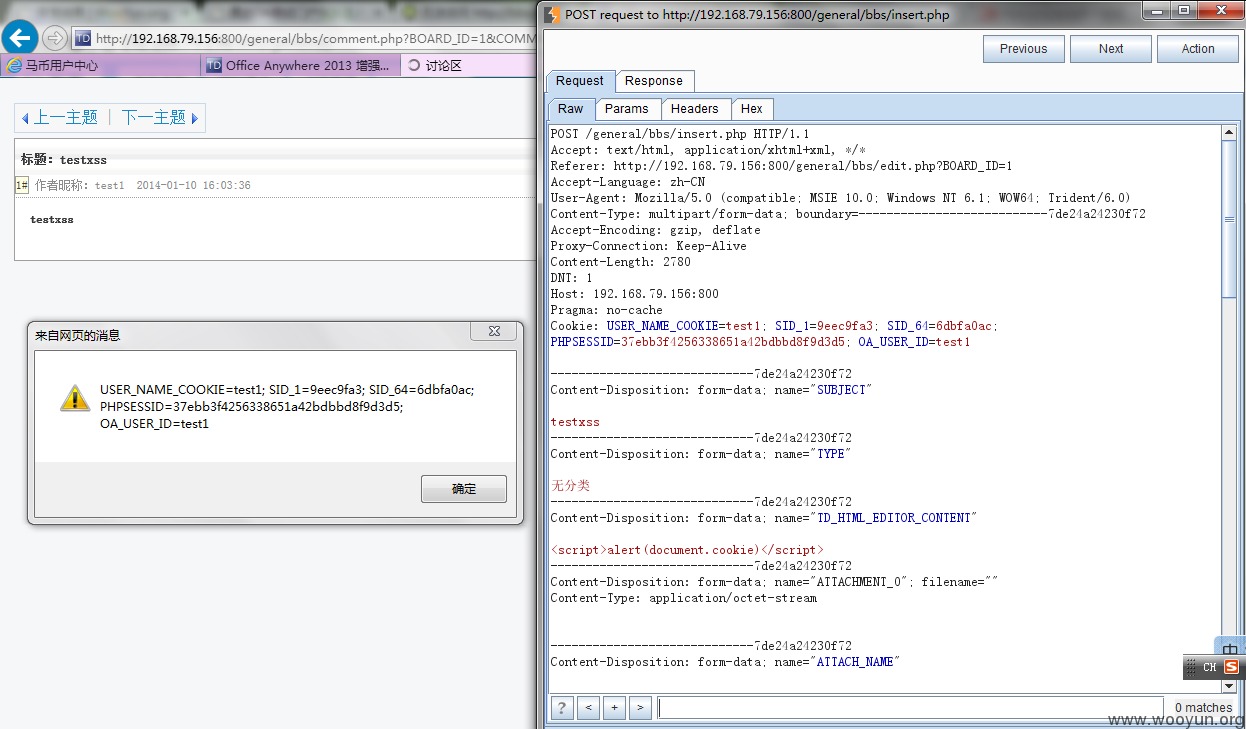Open the Headers view tab
Viewport: 1246px width, 729px height.
coord(695,109)
